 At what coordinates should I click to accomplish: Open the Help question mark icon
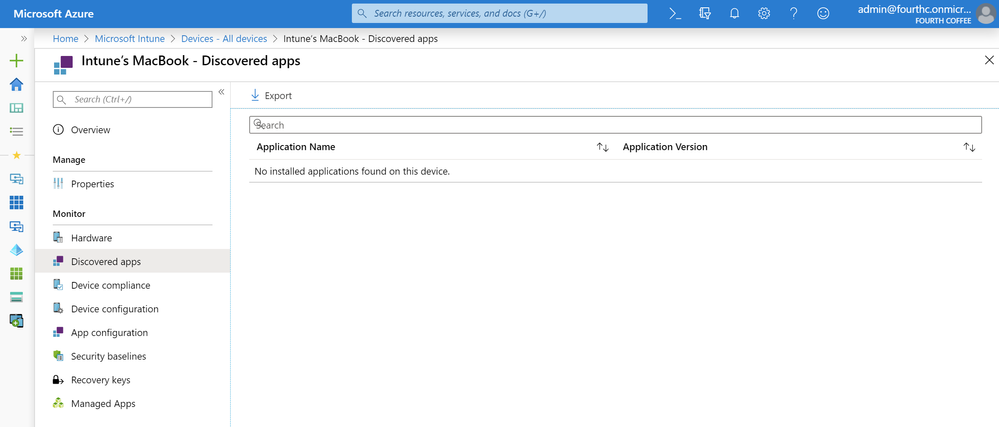pos(794,13)
